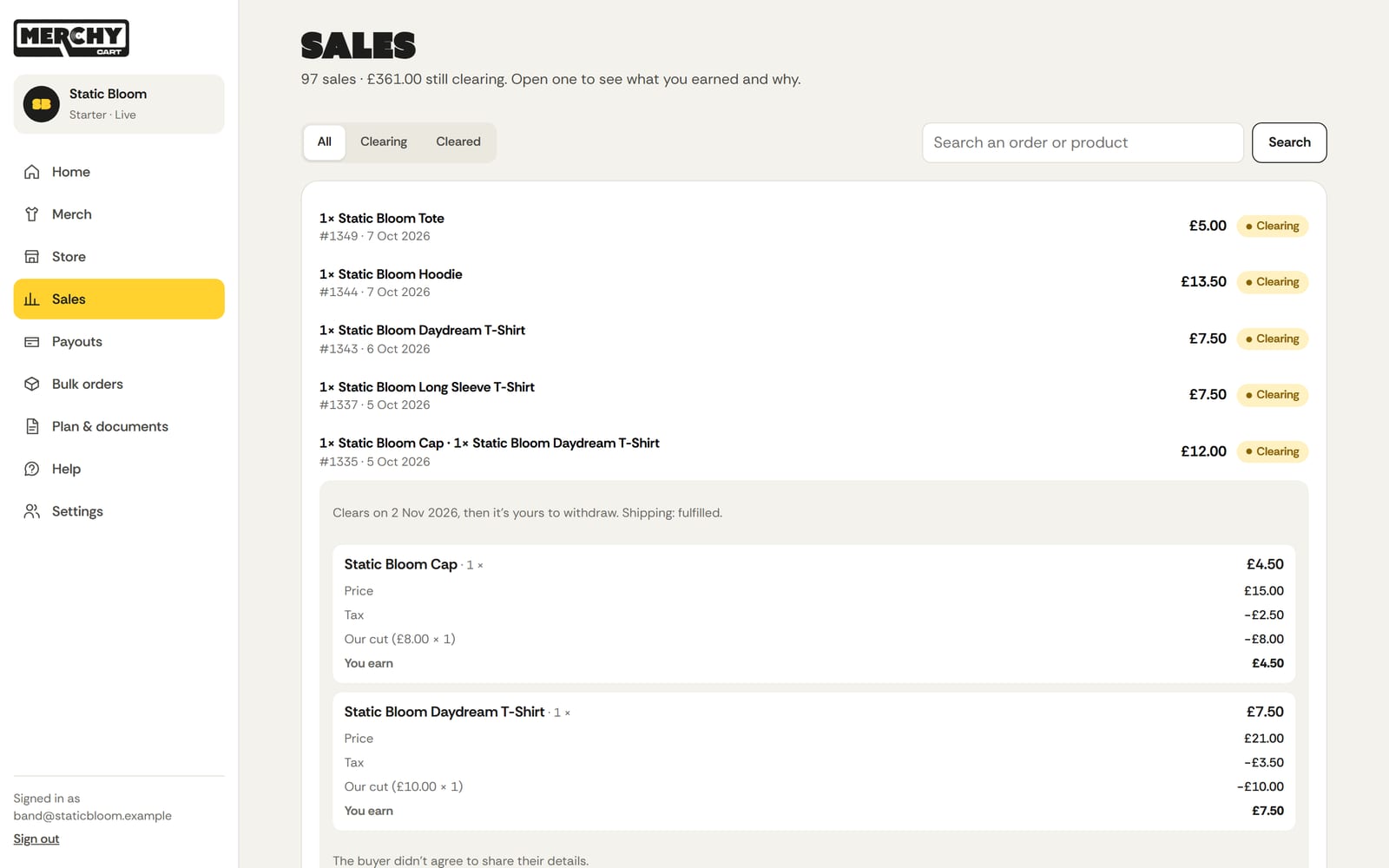Click the Static Bloom avatar icon
This screenshot has width=1389, height=868.
41,104
